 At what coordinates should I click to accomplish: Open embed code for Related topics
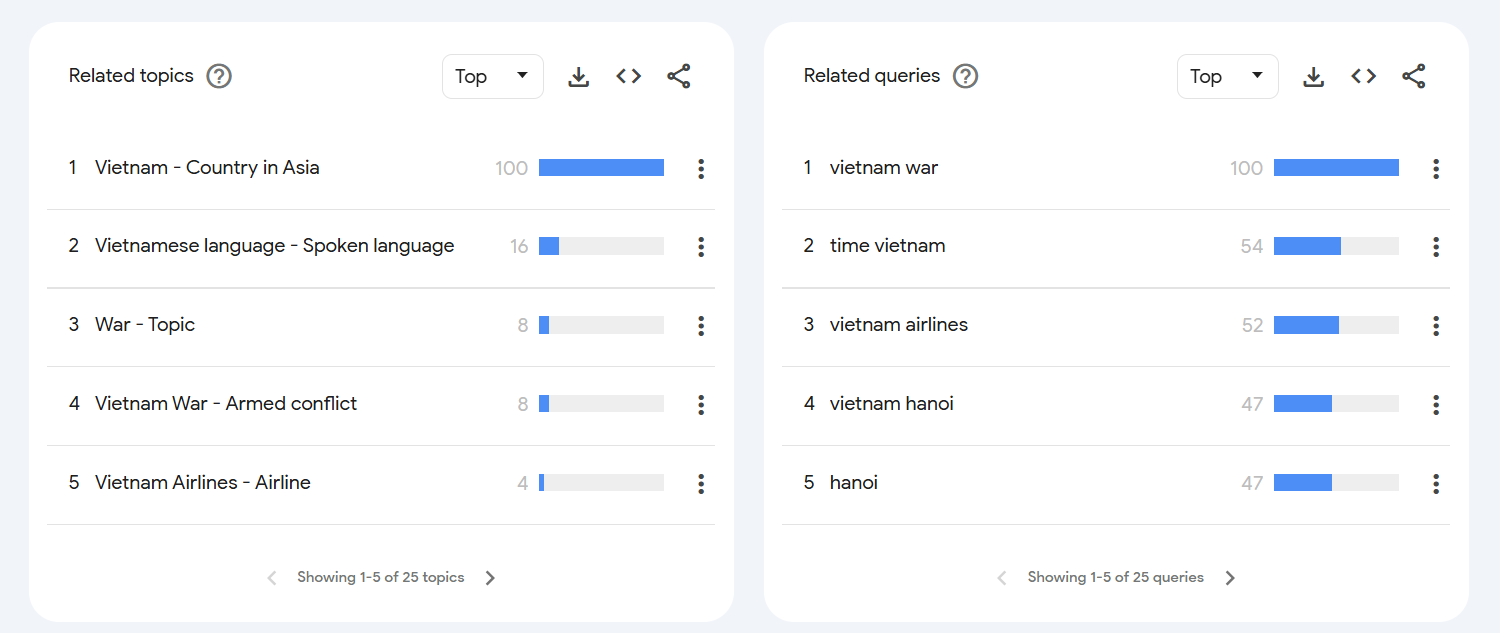[628, 75]
